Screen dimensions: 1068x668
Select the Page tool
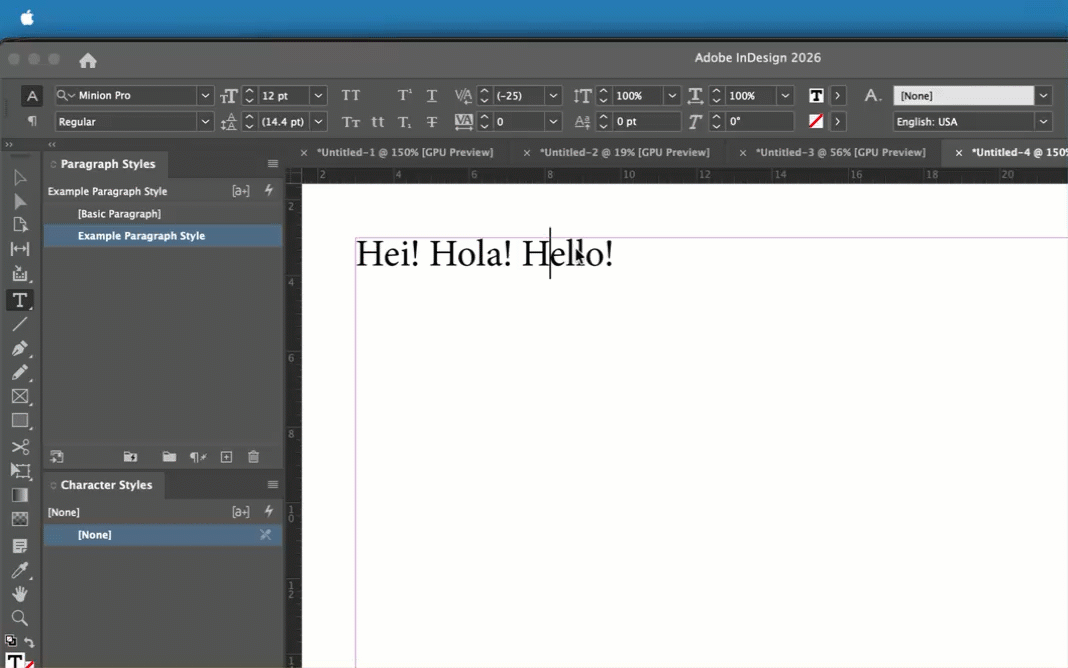point(20,225)
